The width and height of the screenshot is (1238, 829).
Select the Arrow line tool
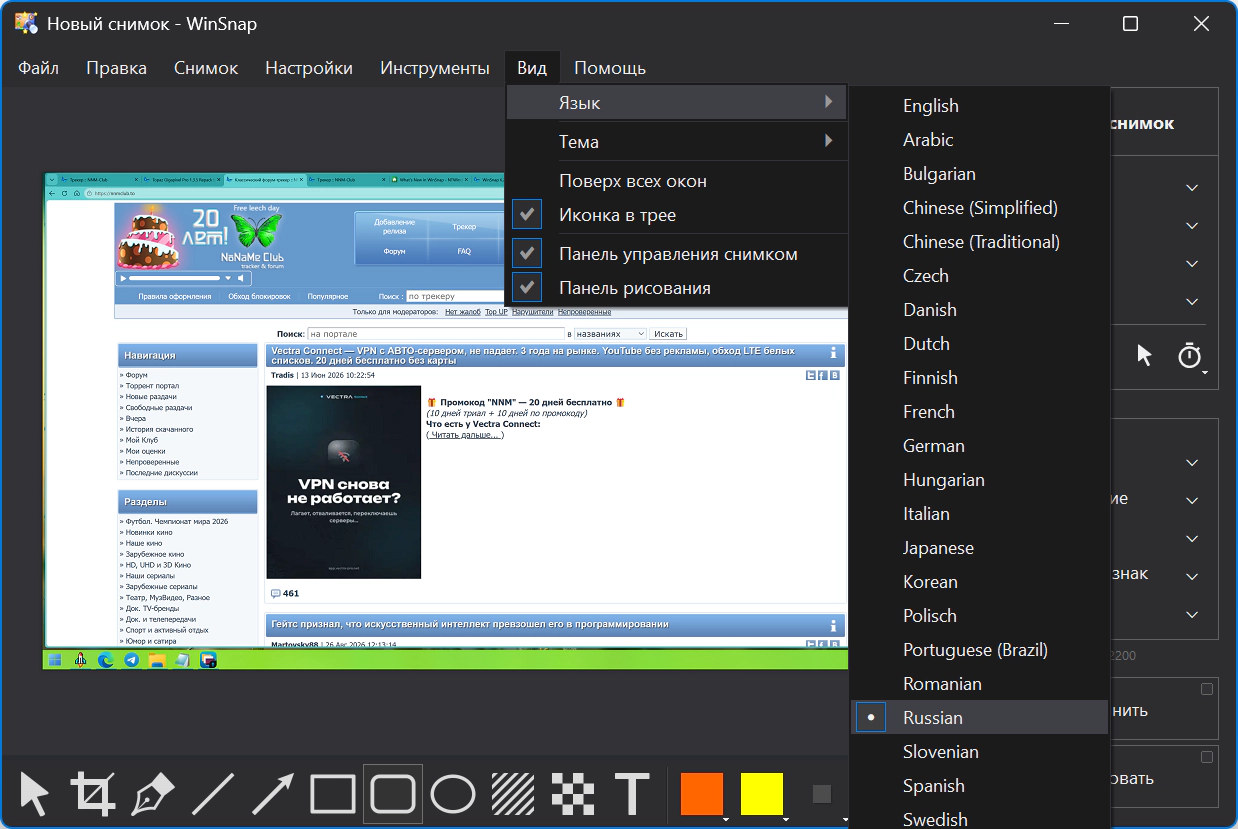pyautogui.click(x=273, y=794)
